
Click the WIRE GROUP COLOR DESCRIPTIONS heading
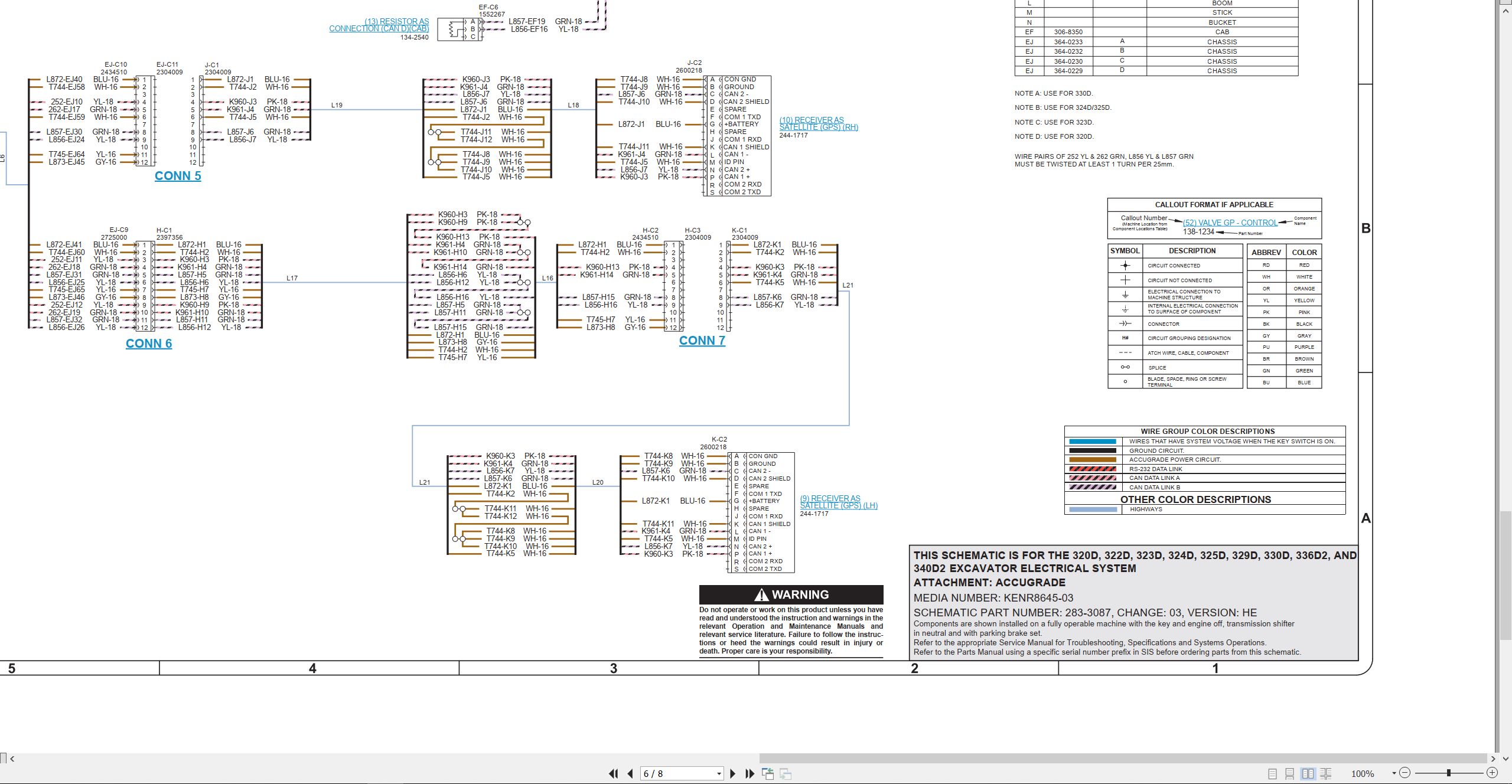pyautogui.click(x=1208, y=432)
